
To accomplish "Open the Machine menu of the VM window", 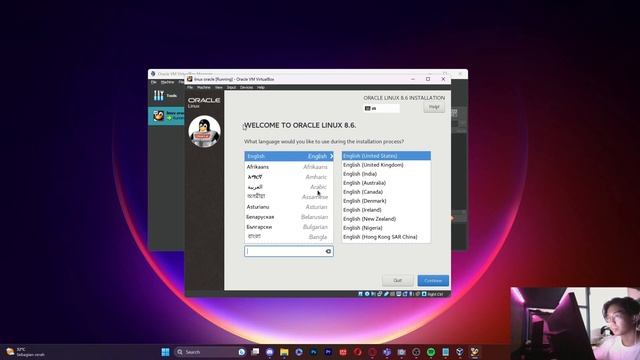I will [204, 87].
